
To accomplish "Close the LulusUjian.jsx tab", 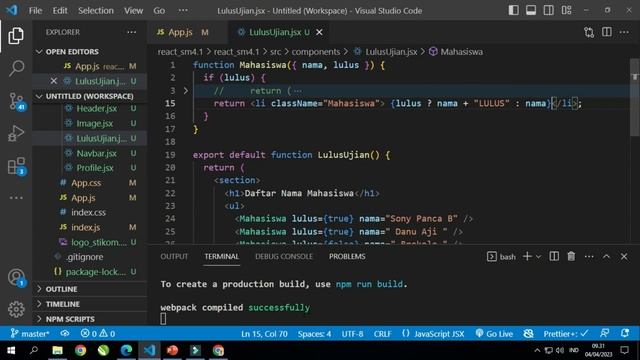I will point(319,32).
